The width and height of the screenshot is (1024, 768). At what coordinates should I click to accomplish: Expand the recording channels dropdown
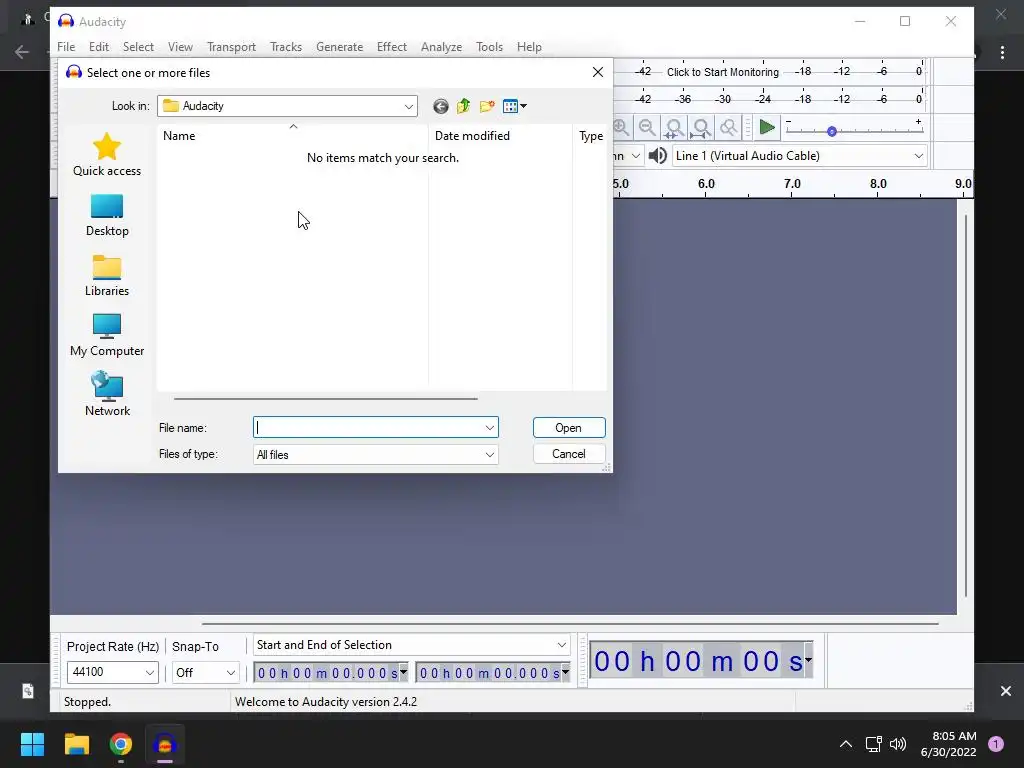pos(635,156)
